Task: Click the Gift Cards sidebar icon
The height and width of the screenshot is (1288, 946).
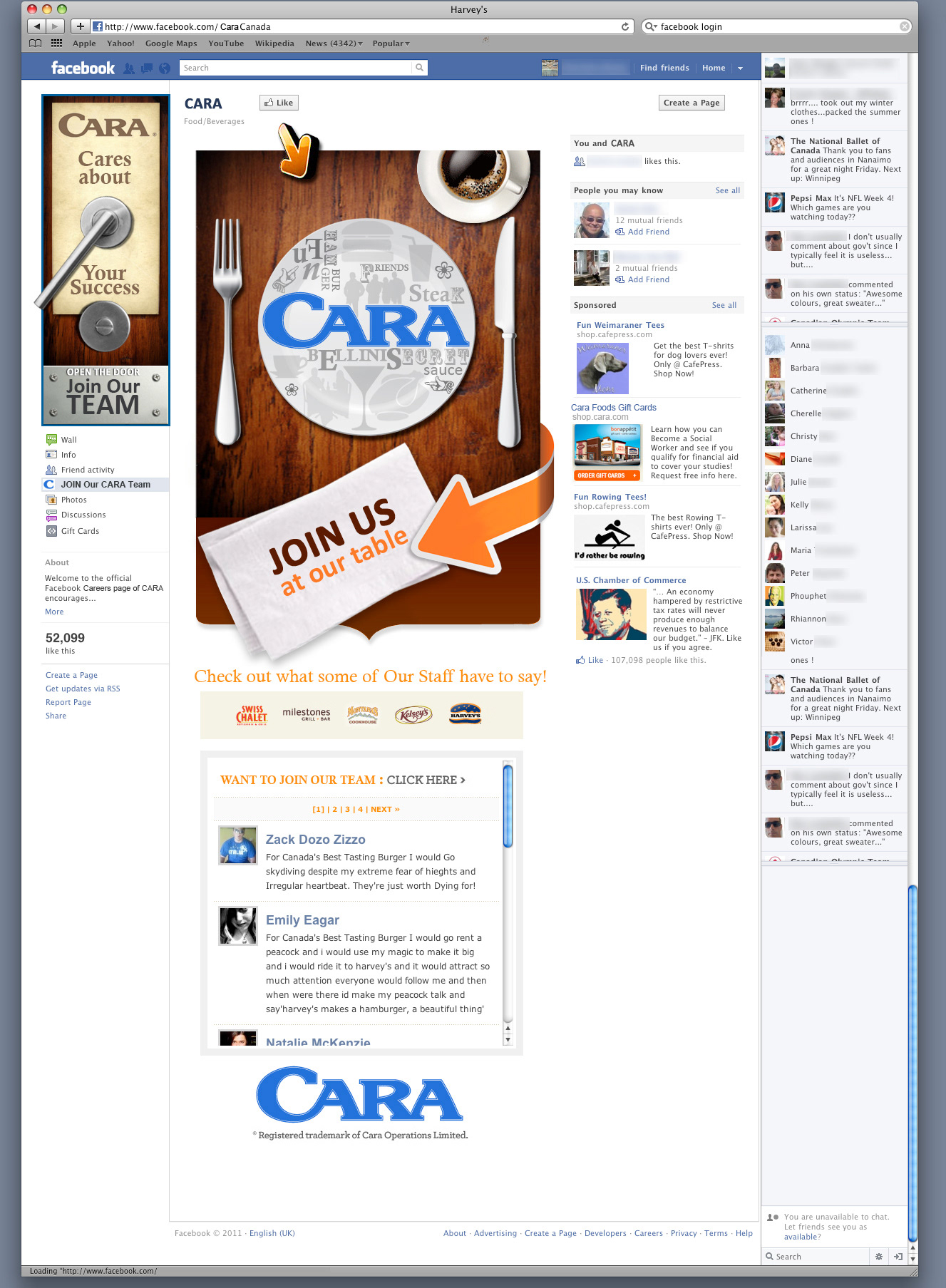Action: (51, 531)
